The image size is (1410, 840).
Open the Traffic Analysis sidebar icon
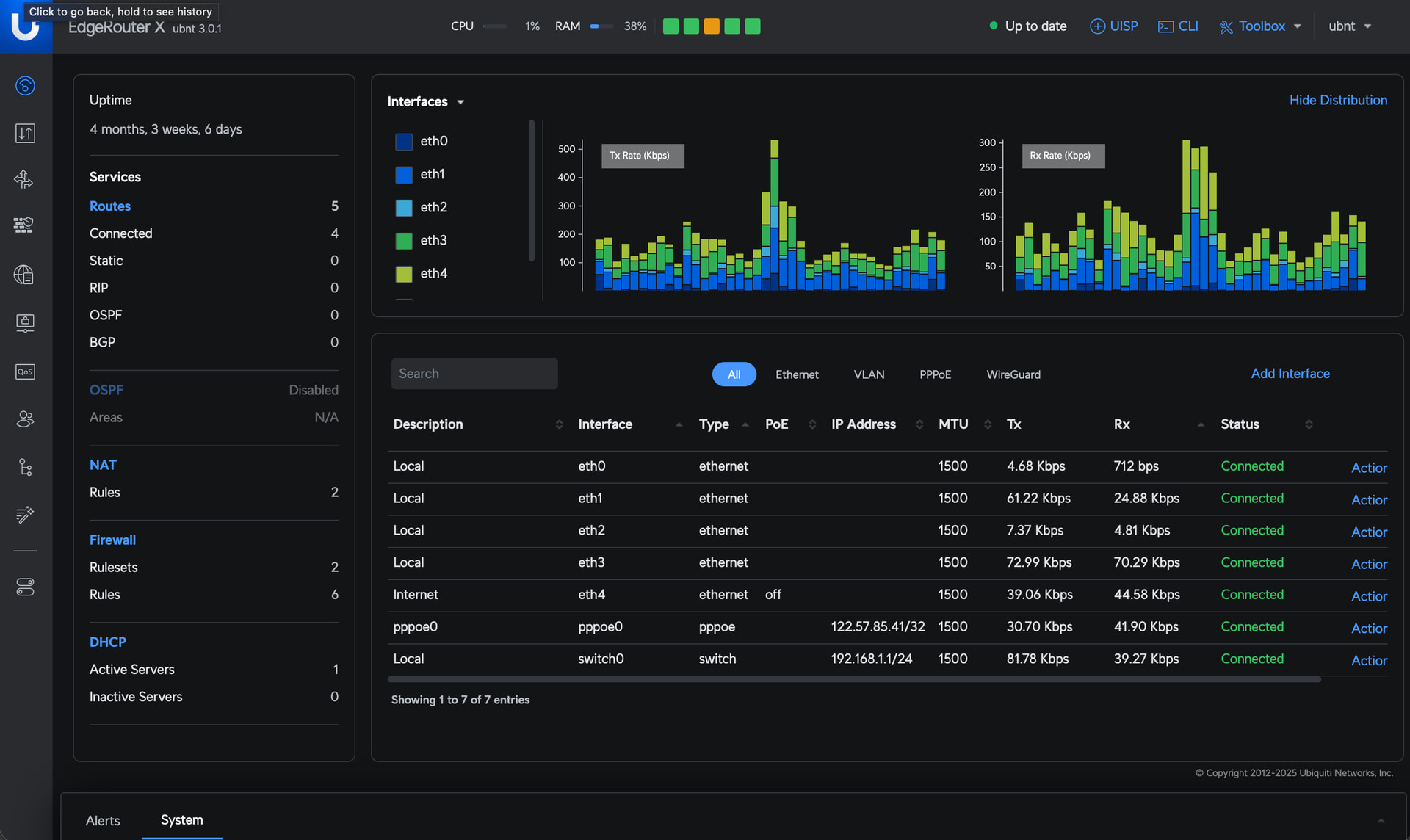pyautogui.click(x=25, y=133)
